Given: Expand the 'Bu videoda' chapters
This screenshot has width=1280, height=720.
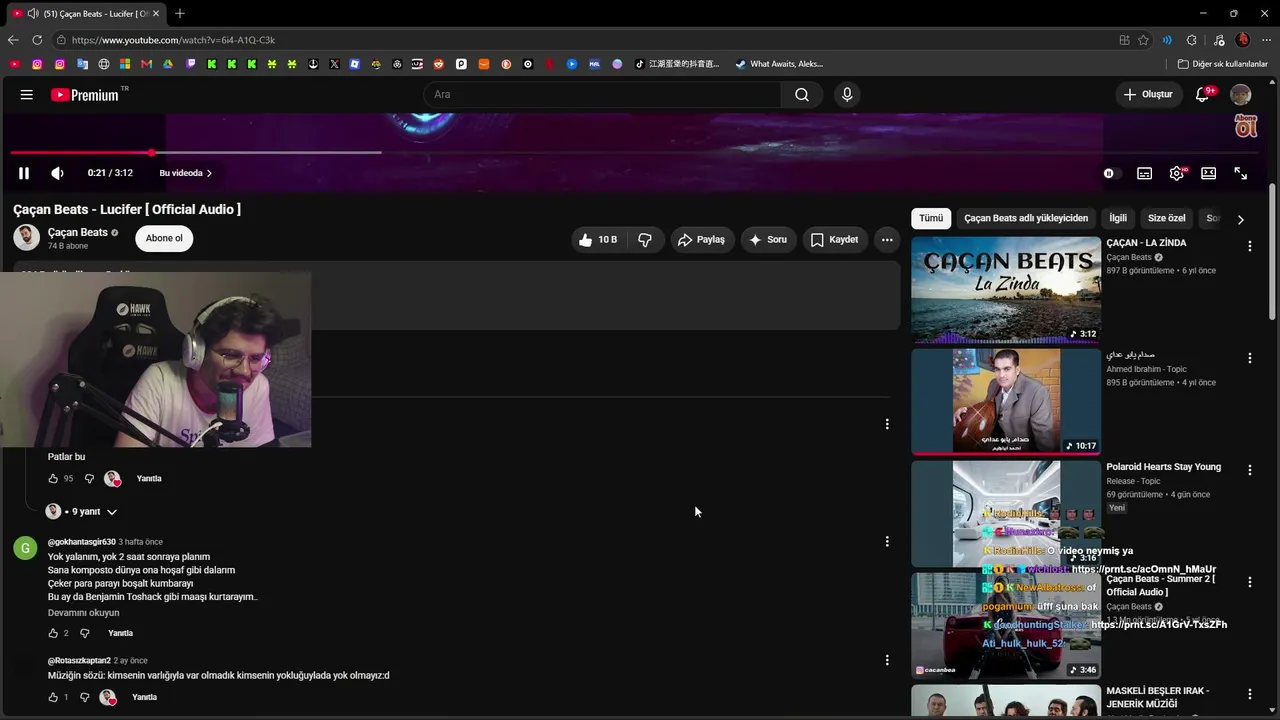Looking at the screenshot, I should click(x=186, y=173).
